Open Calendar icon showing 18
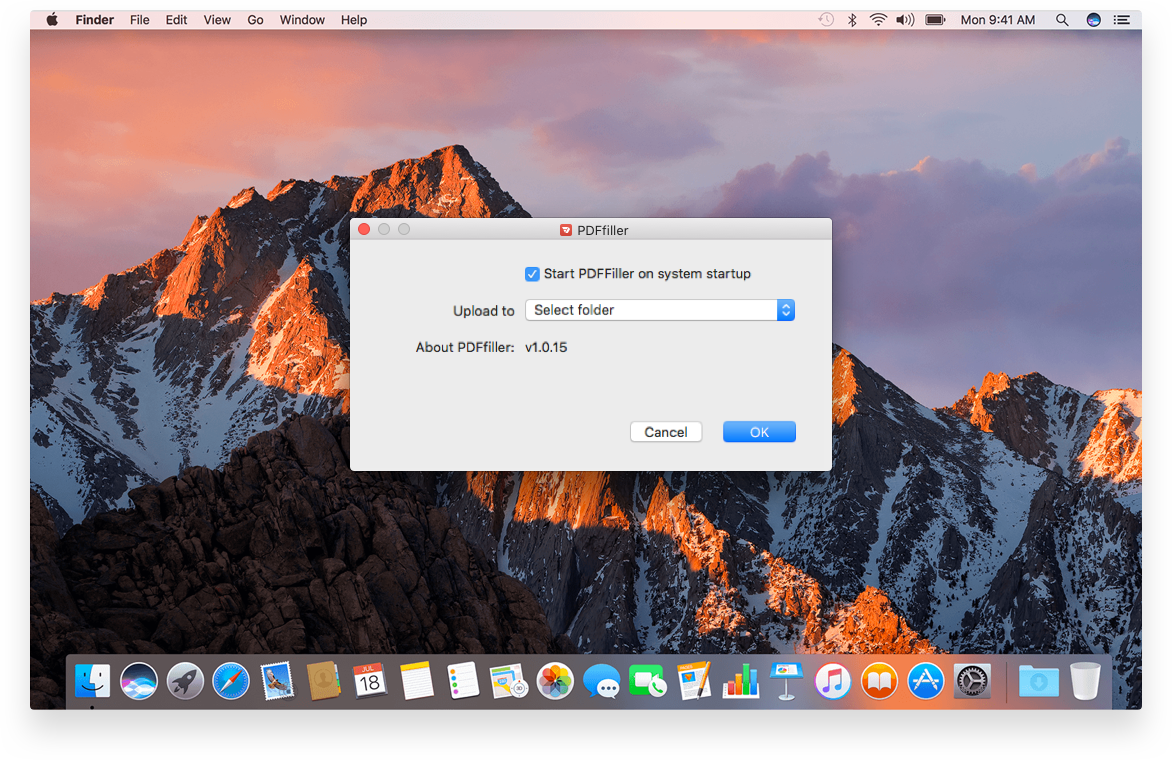The width and height of the screenshot is (1172, 760). click(370, 681)
